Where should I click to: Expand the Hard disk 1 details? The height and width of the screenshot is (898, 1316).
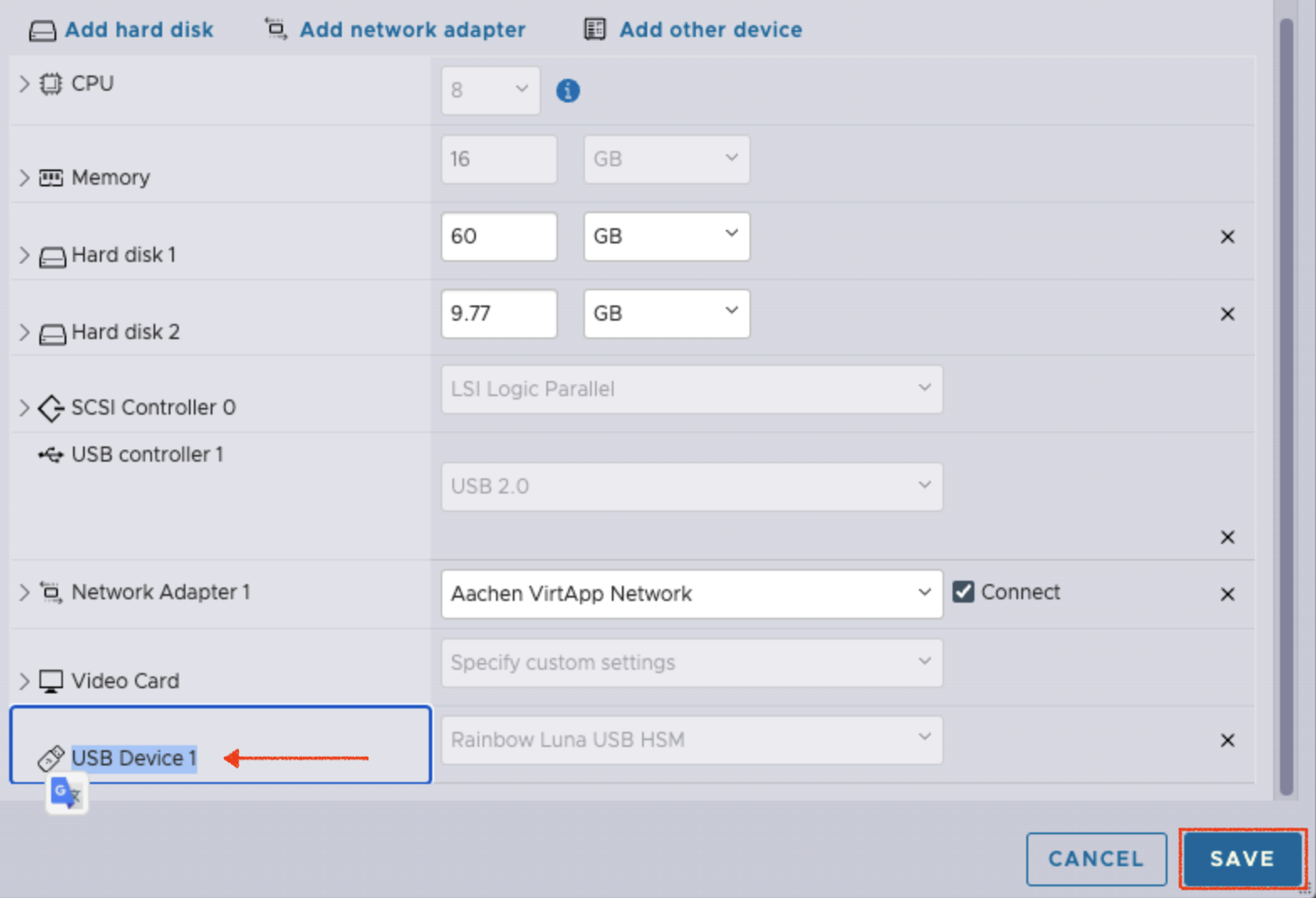coord(24,255)
